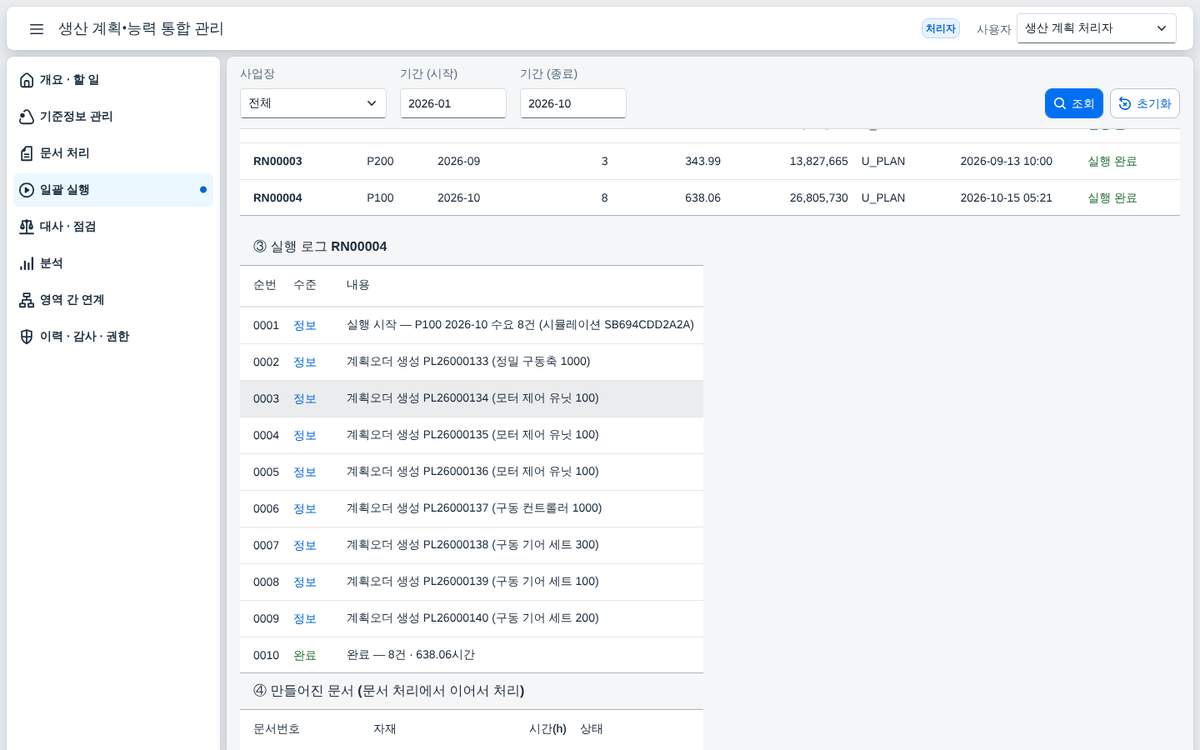Click the play icon beside 일괄 실행
Image resolution: width=1200 pixels, height=750 pixels.
(27, 190)
